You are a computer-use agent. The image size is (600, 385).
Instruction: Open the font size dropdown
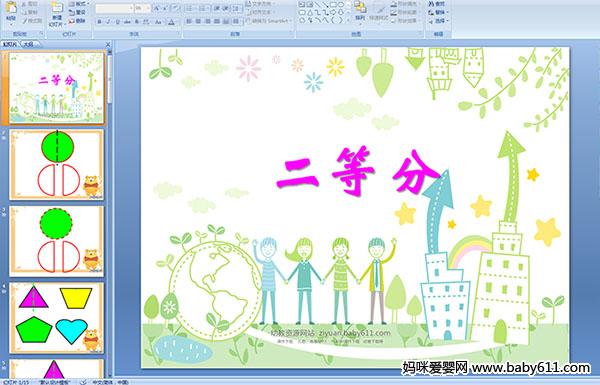[148, 8]
